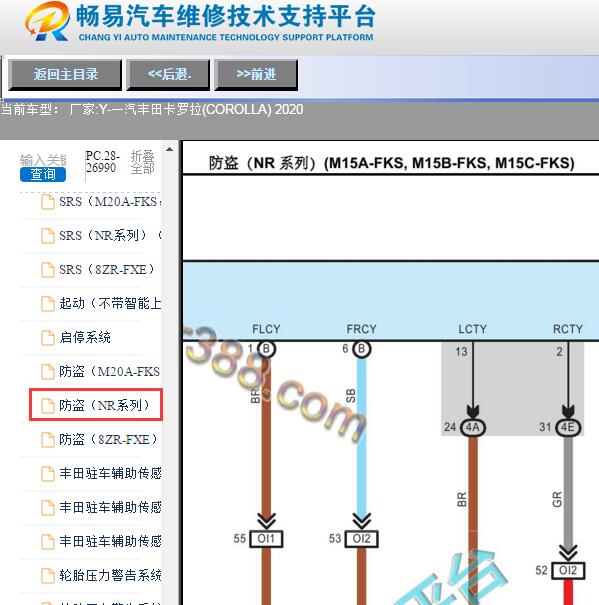This screenshot has height=605, width=599.
Task: Click the LCTY terminal label
Action: [x=472, y=329]
